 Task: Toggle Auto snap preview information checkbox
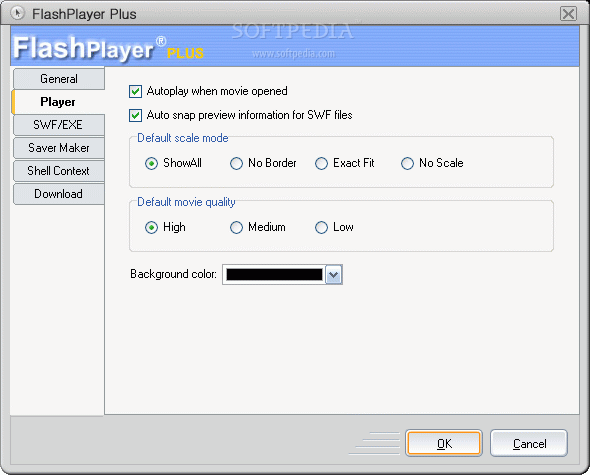(135, 115)
